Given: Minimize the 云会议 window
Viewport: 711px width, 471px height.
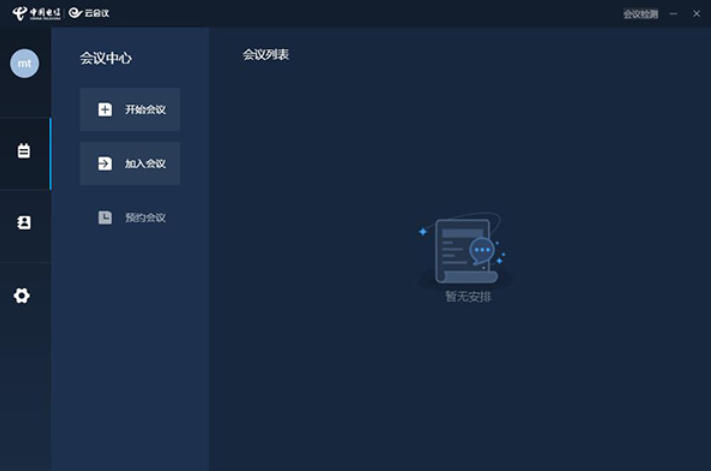Looking at the screenshot, I should 674,14.
